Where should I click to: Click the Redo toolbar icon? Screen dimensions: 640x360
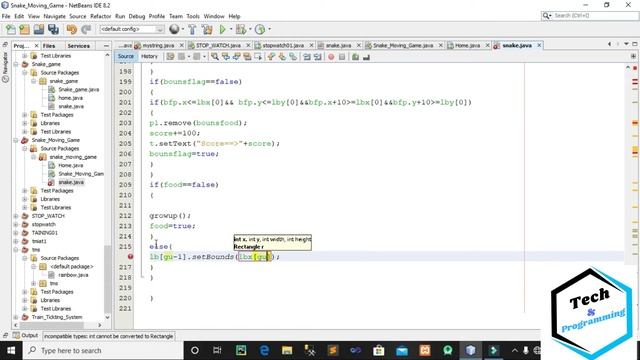86,29
